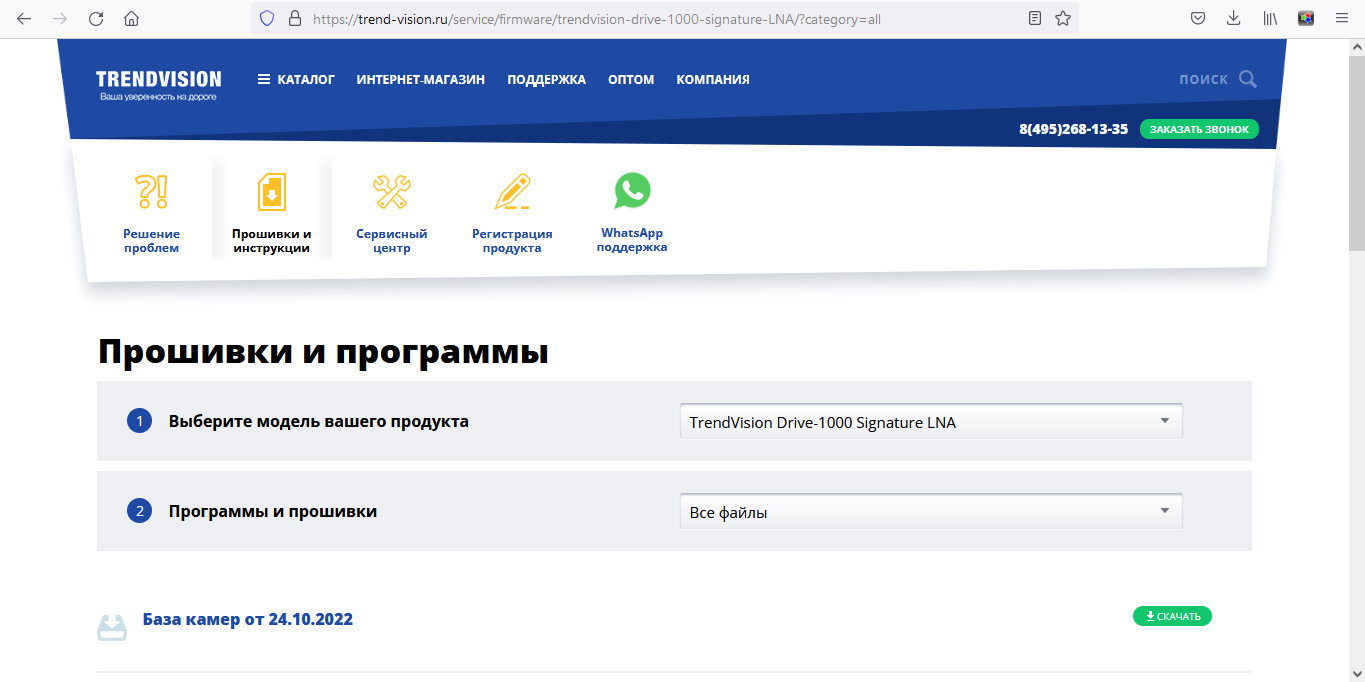Click the browser Back arrow

click(24, 18)
